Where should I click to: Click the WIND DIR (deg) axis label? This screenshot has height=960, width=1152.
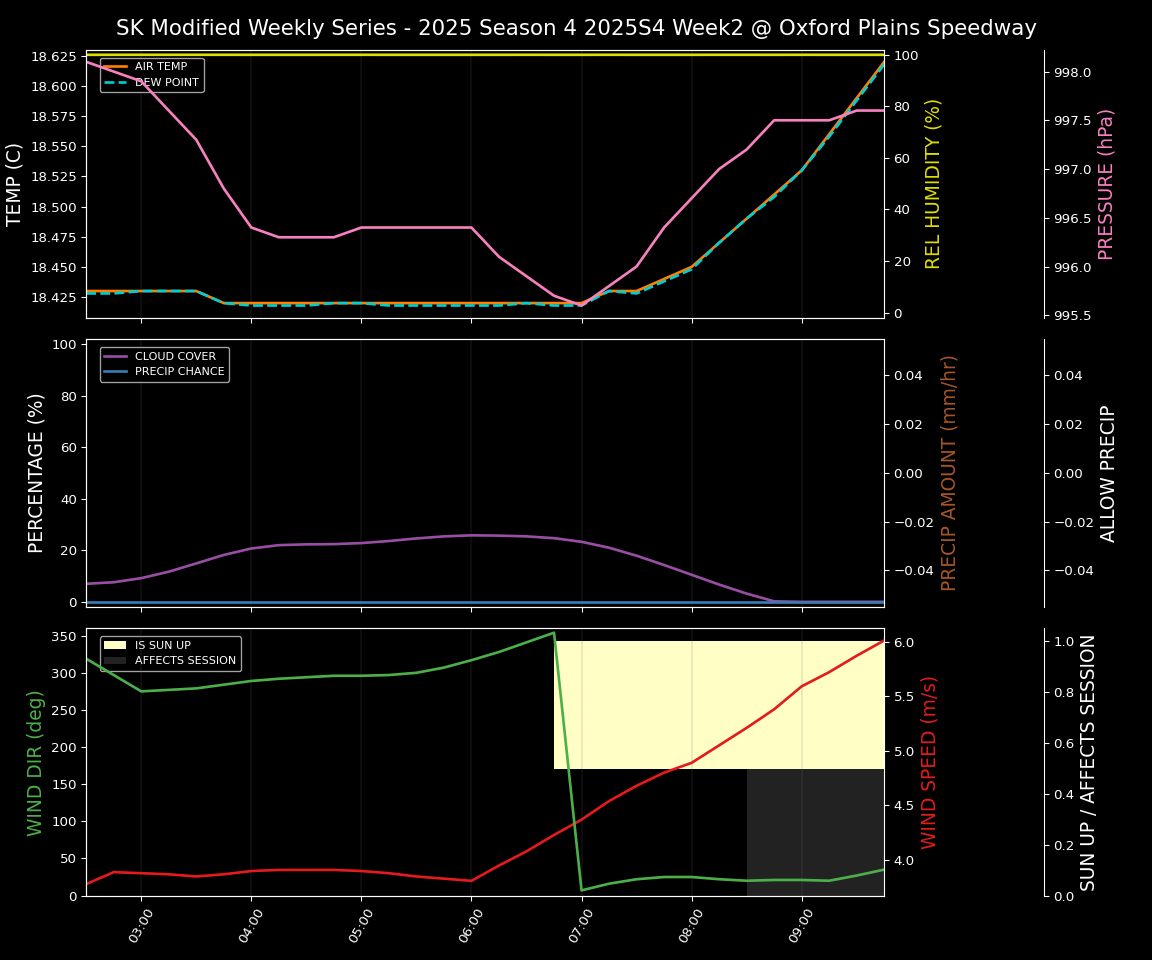coord(36,762)
